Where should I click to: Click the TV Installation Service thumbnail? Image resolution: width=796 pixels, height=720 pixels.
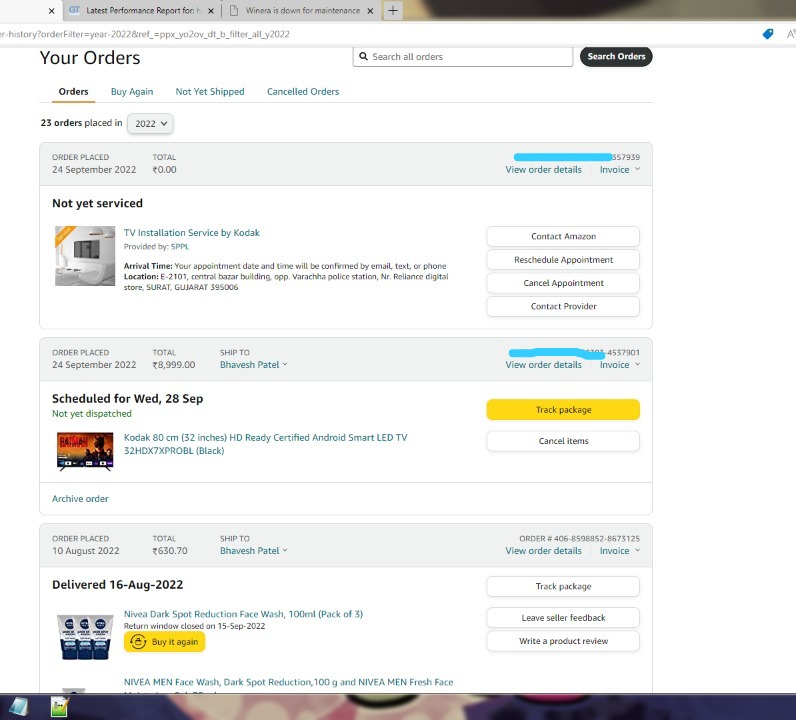(85, 256)
